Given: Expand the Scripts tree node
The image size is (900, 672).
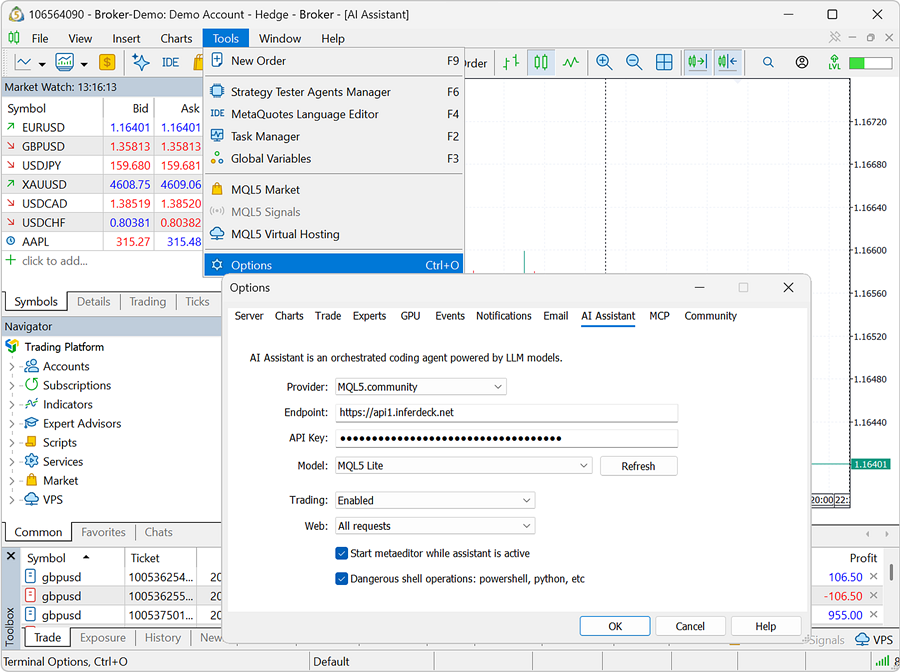Looking at the screenshot, I should click(x=11, y=443).
